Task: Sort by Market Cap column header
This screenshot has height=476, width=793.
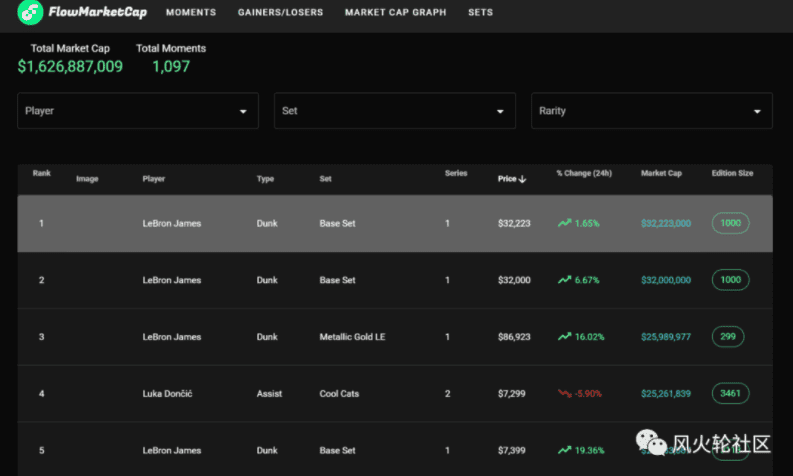Action: click(661, 173)
